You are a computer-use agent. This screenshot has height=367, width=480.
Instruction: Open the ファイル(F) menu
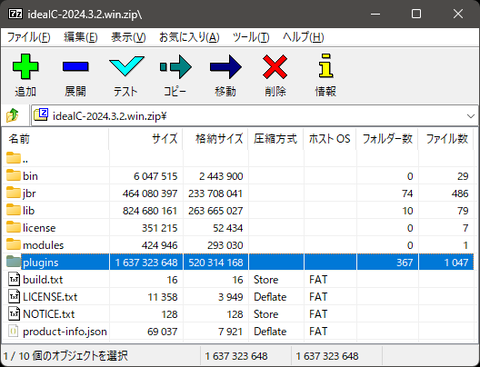[29, 37]
